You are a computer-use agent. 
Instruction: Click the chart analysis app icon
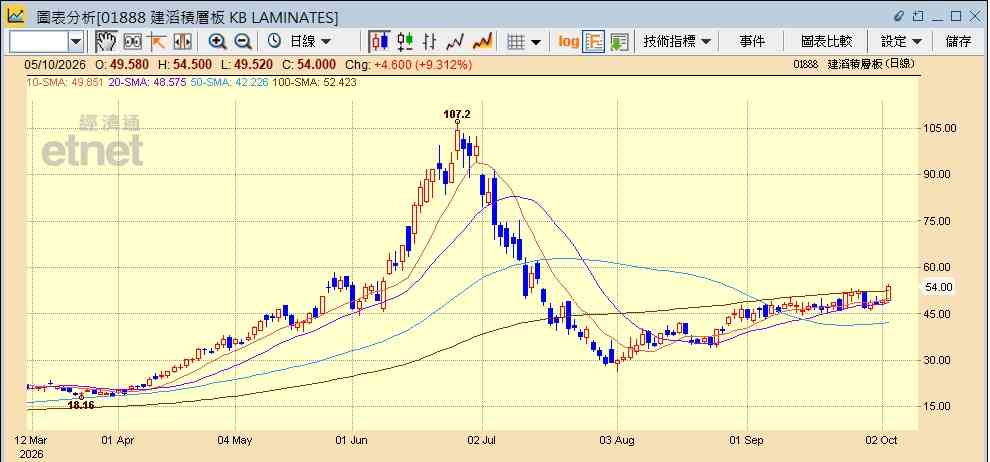click(x=16, y=15)
